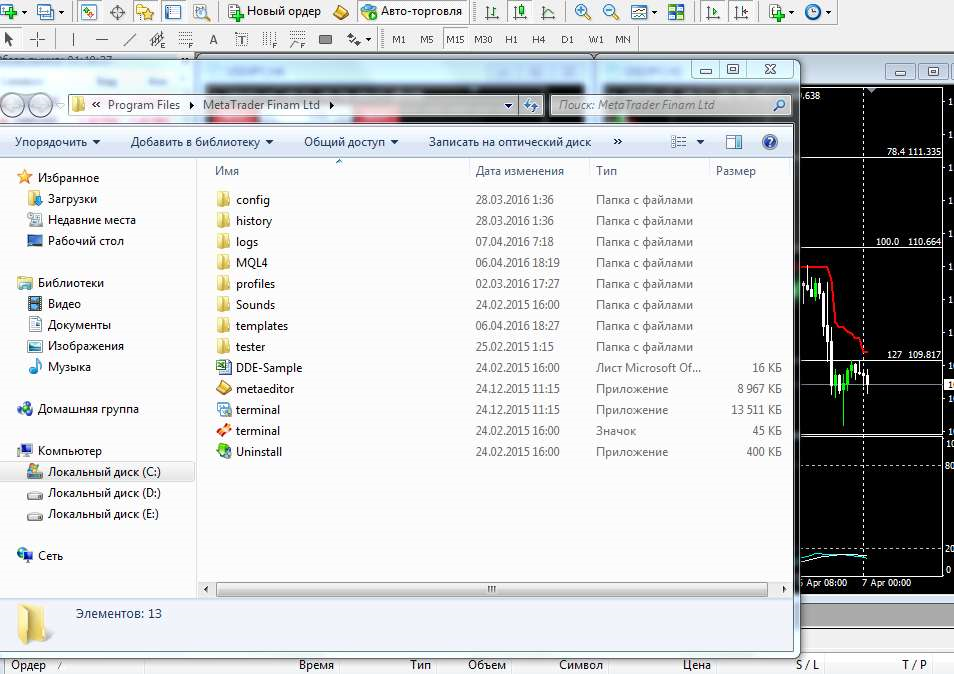Tile chart windows icon
Viewport: 954px width, 674px height.
point(675,11)
